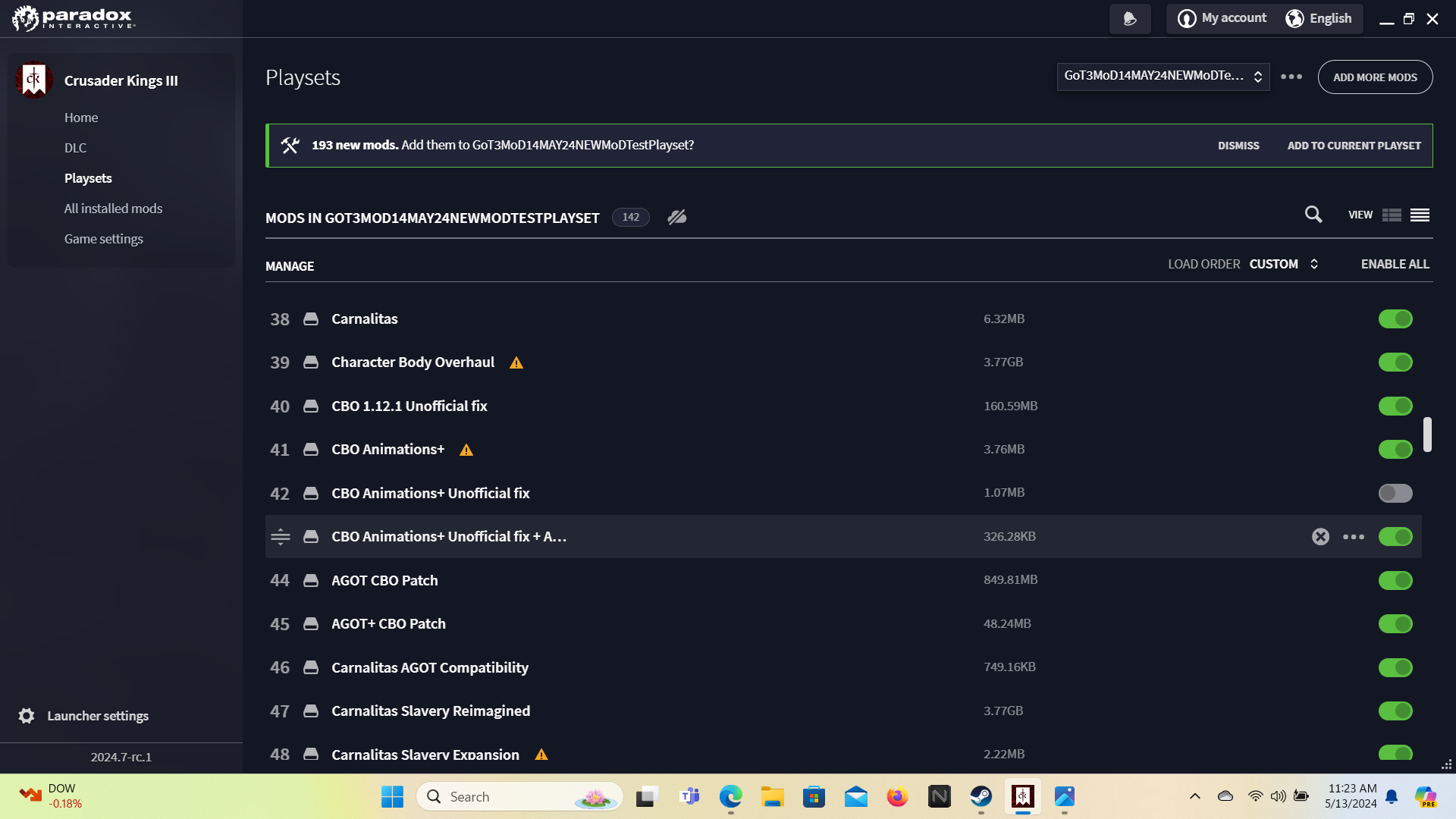The image size is (1456, 819).
Task: Disable CBO 1.12.1 Unofficial fix toggle
Action: click(1395, 406)
